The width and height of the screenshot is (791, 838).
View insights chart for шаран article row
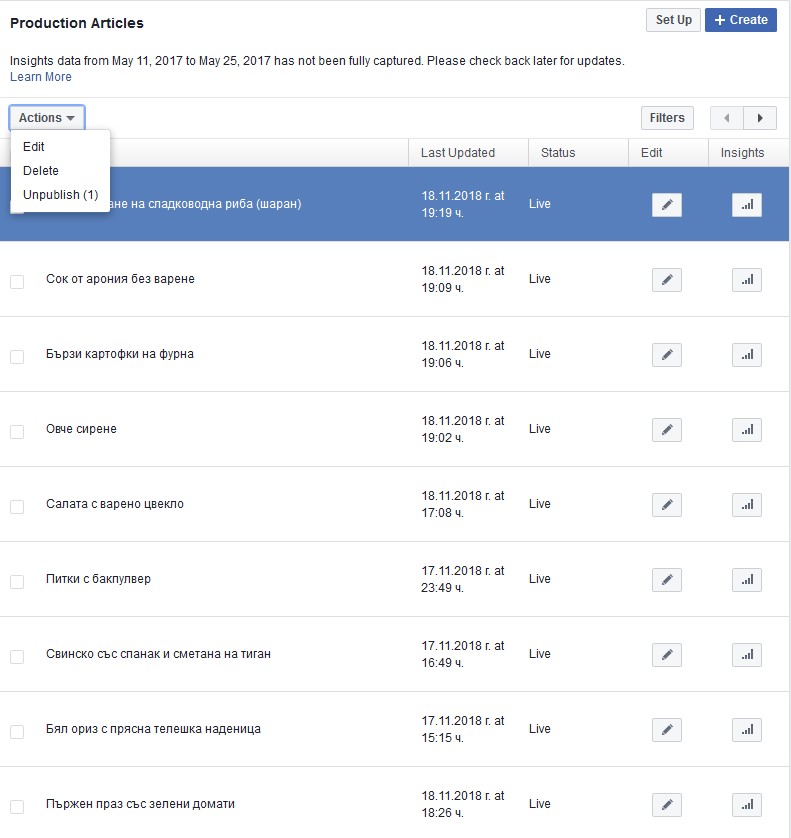click(x=747, y=205)
